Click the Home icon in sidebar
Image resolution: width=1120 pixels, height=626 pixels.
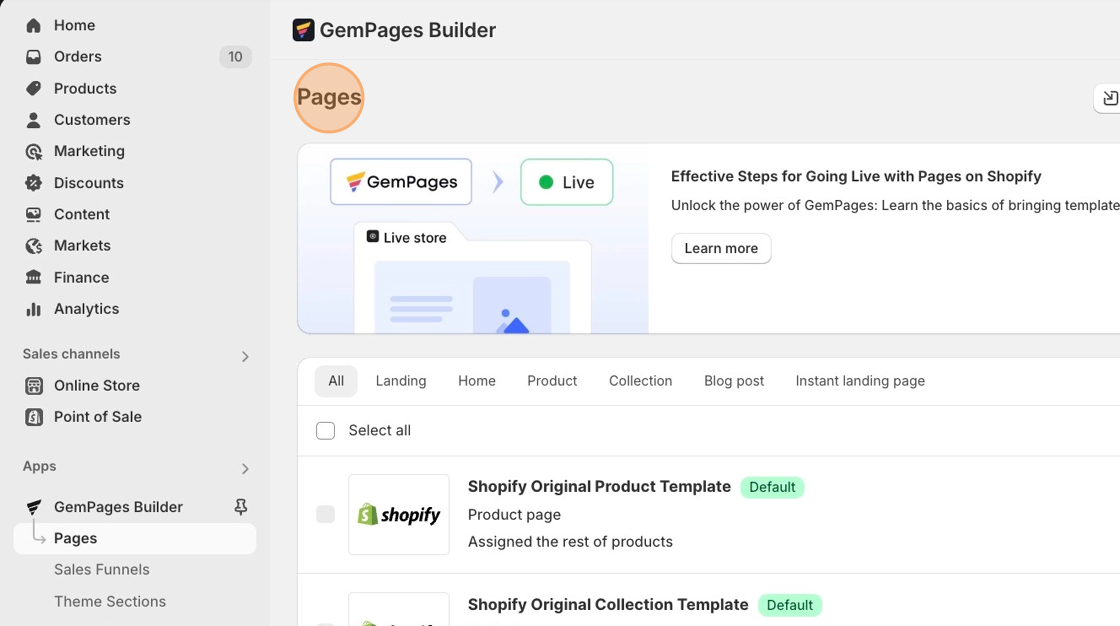34,25
